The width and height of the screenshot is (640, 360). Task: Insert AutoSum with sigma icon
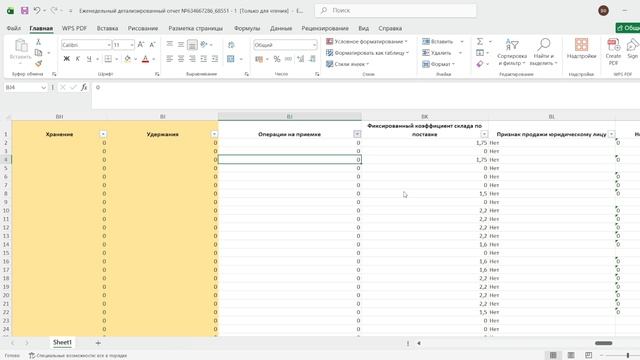480,42
